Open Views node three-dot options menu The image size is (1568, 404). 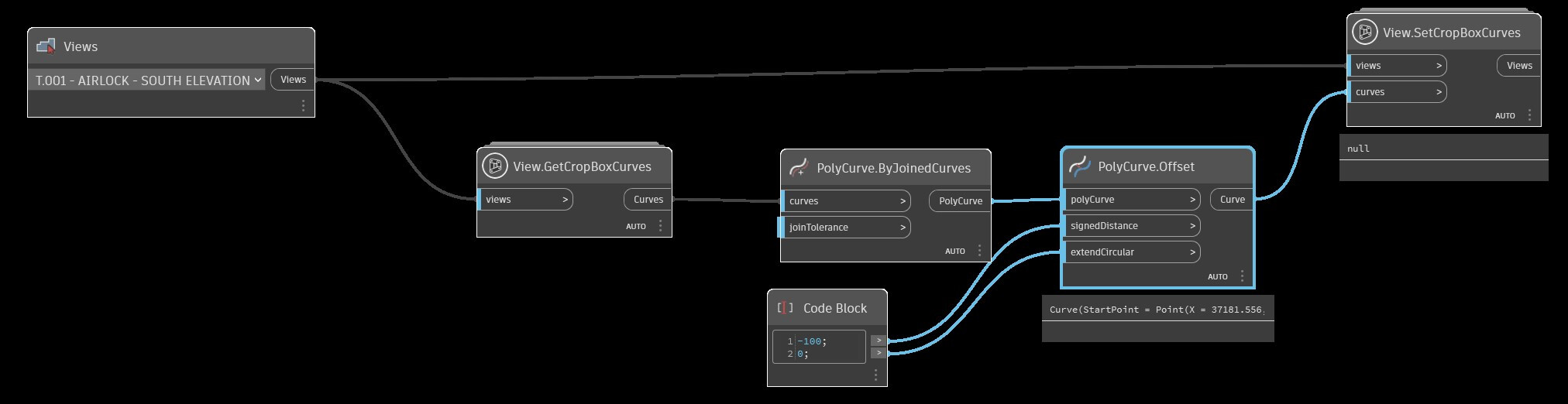pyautogui.click(x=303, y=105)
